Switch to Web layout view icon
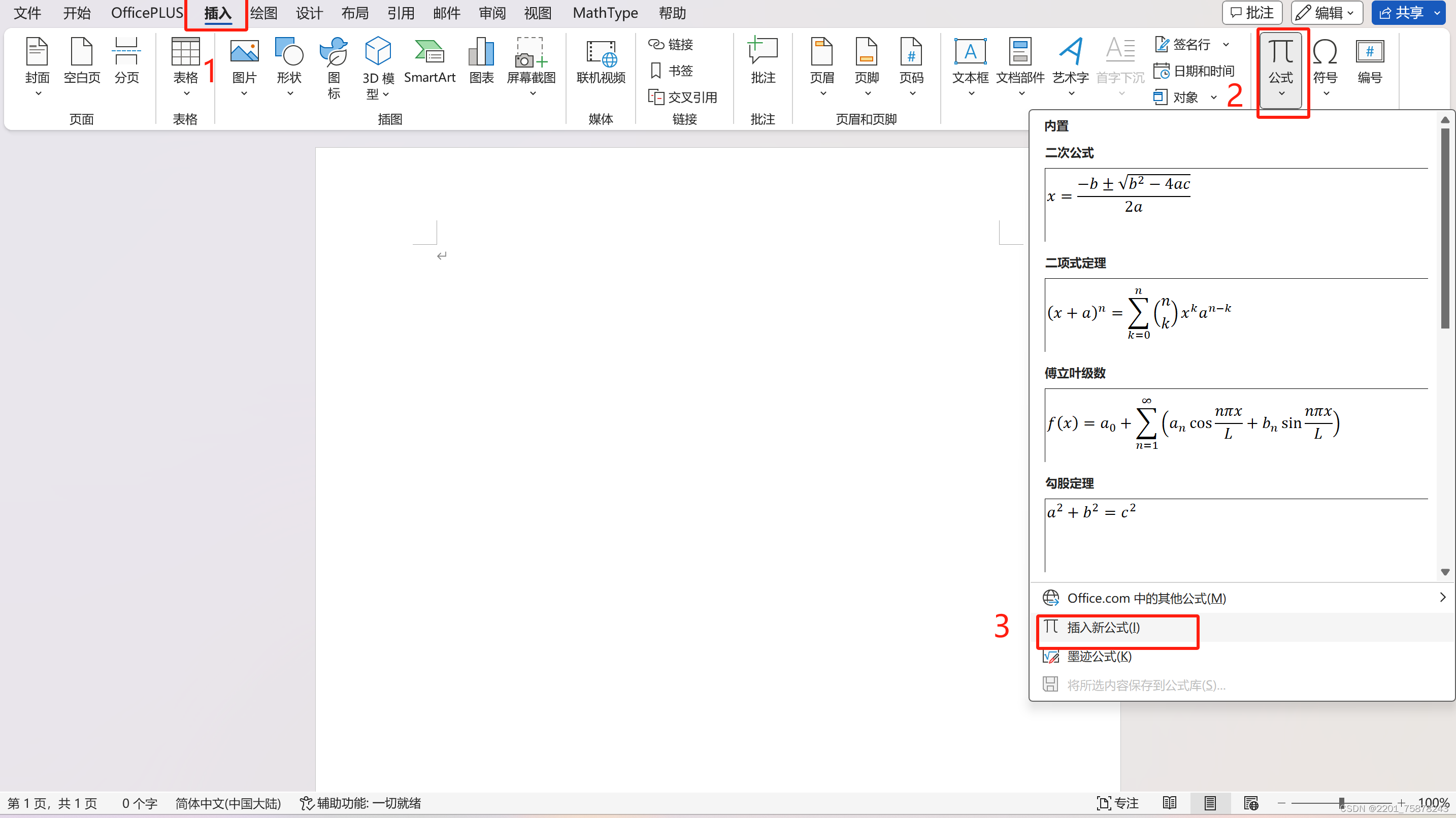Screen dimensions: 1456x818 (x=1250, y=803)
